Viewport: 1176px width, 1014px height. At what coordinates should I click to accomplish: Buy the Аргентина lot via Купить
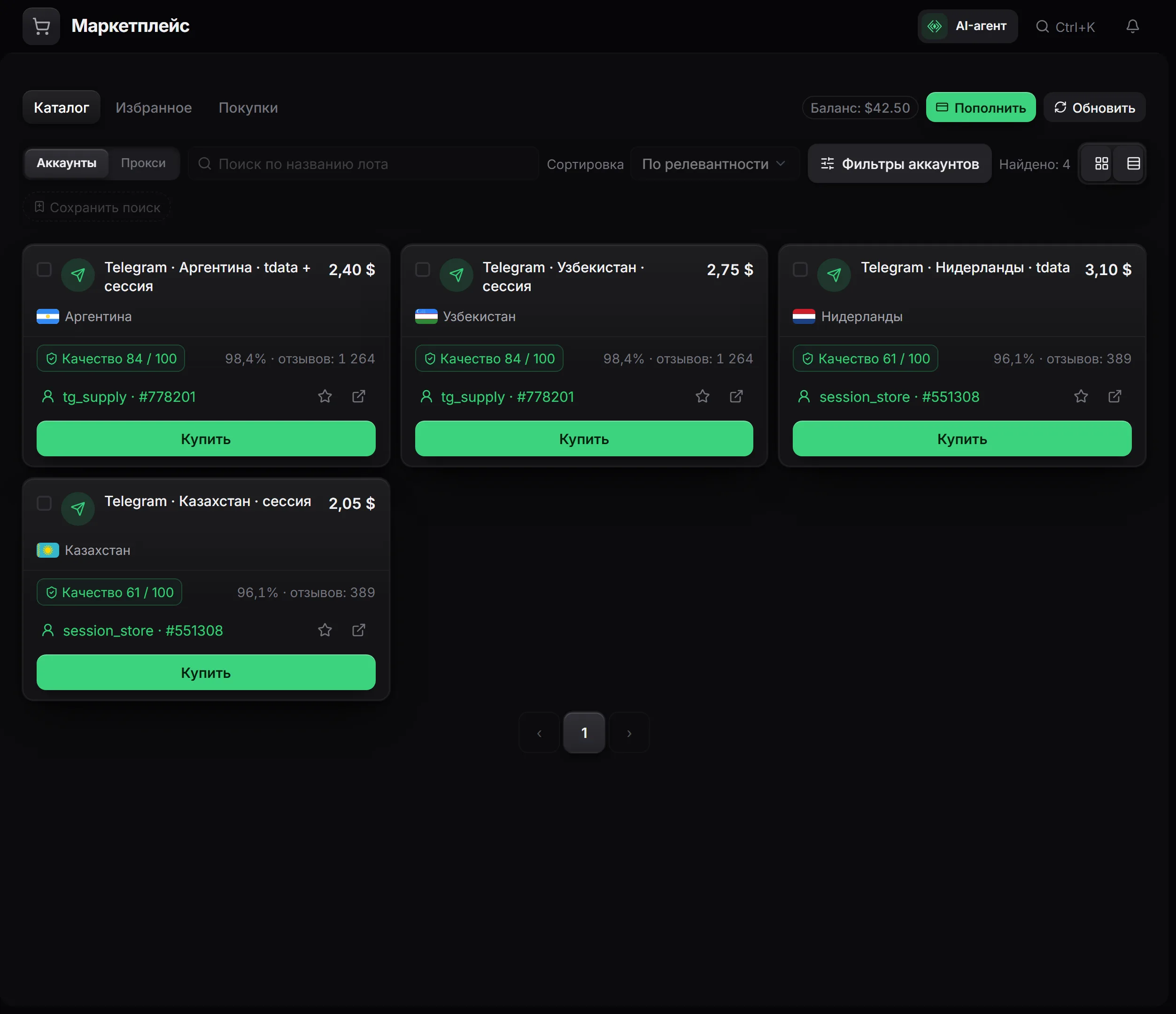tap(206, 438)
